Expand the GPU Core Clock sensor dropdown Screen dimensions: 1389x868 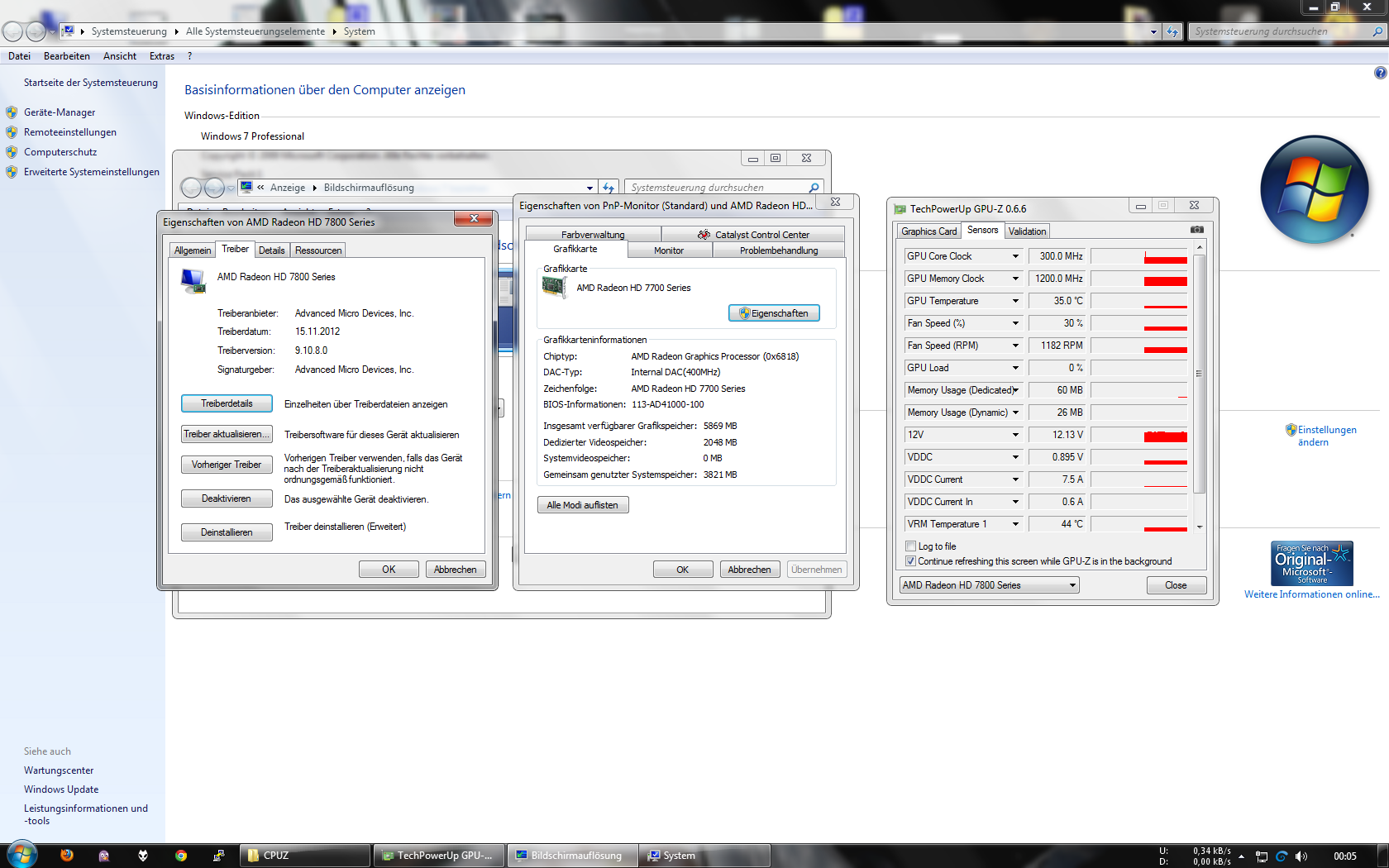click(x=1015, y=256)
